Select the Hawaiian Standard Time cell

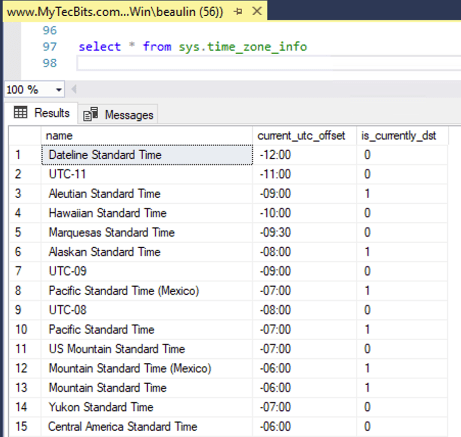pyautogui.click(x=147, y=213)
